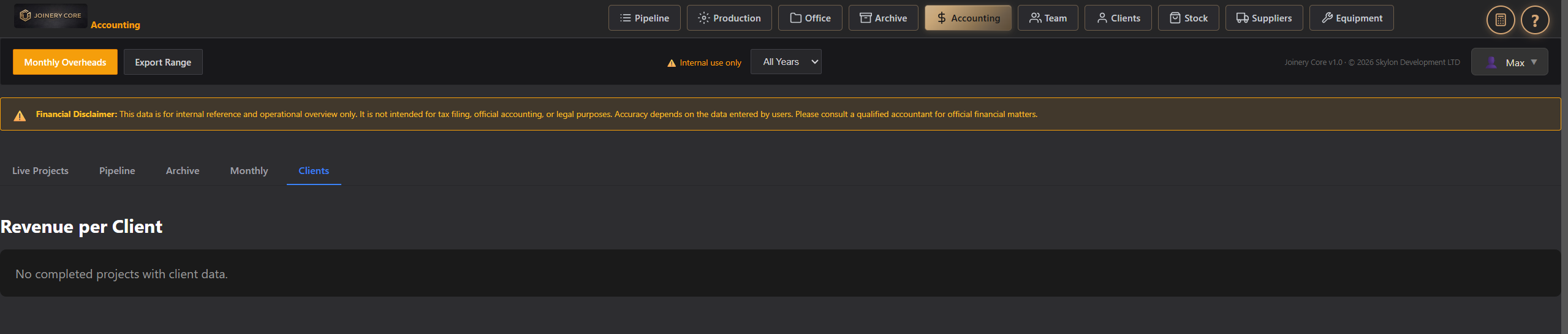The image size is (1568, 334).
Task: Switch to the Live Projects tab
Action: (40, 171)
